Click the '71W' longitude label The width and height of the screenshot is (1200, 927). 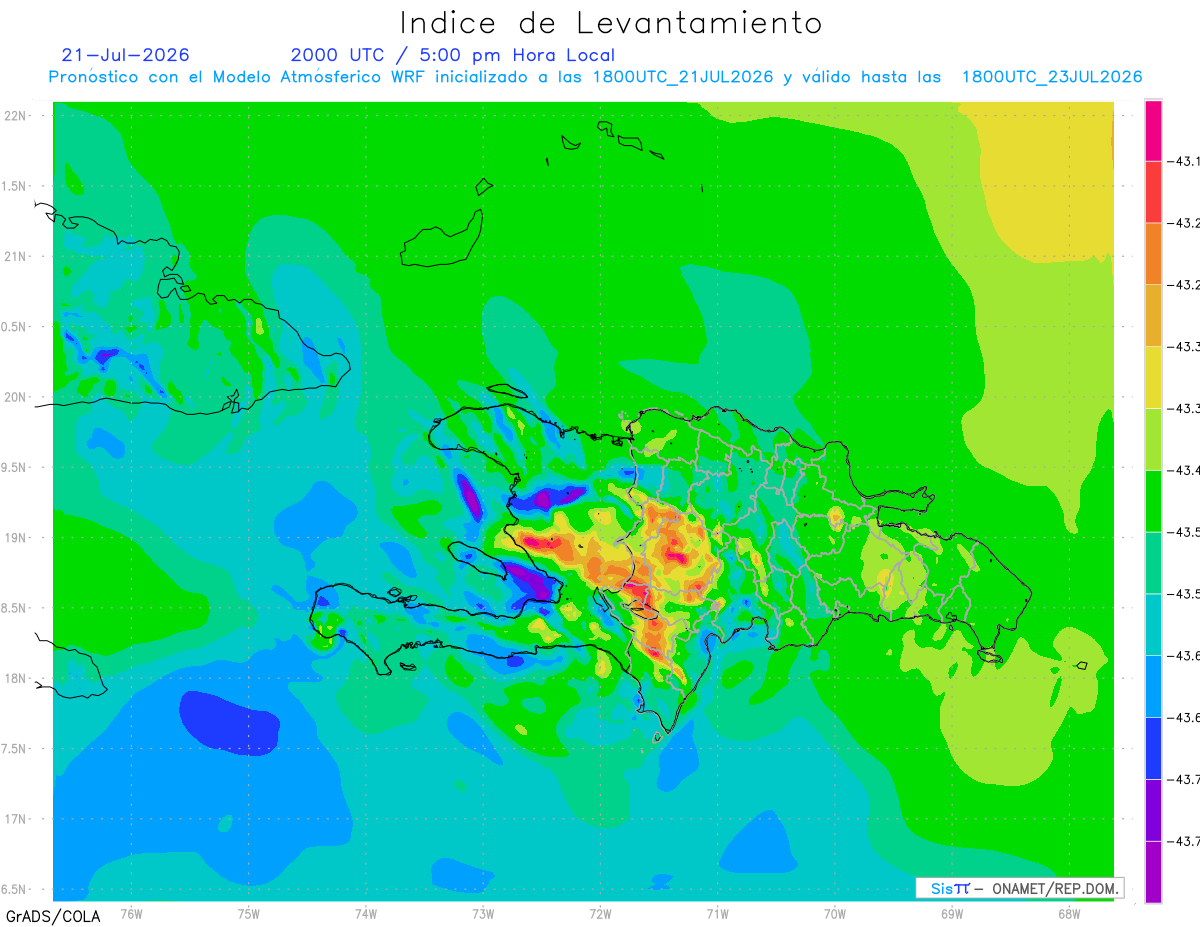717,915
